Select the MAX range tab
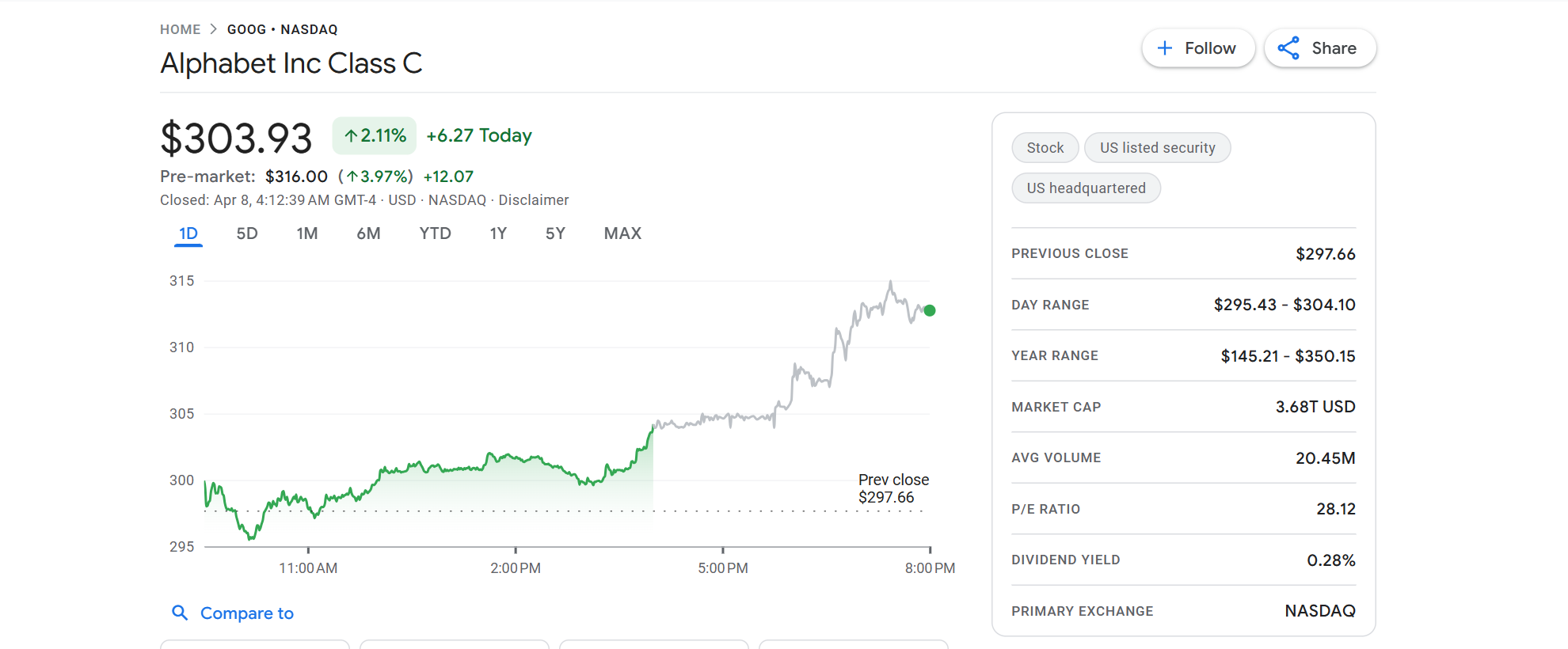Viewport: 1568px width, 649px height. tap(622, 233)
